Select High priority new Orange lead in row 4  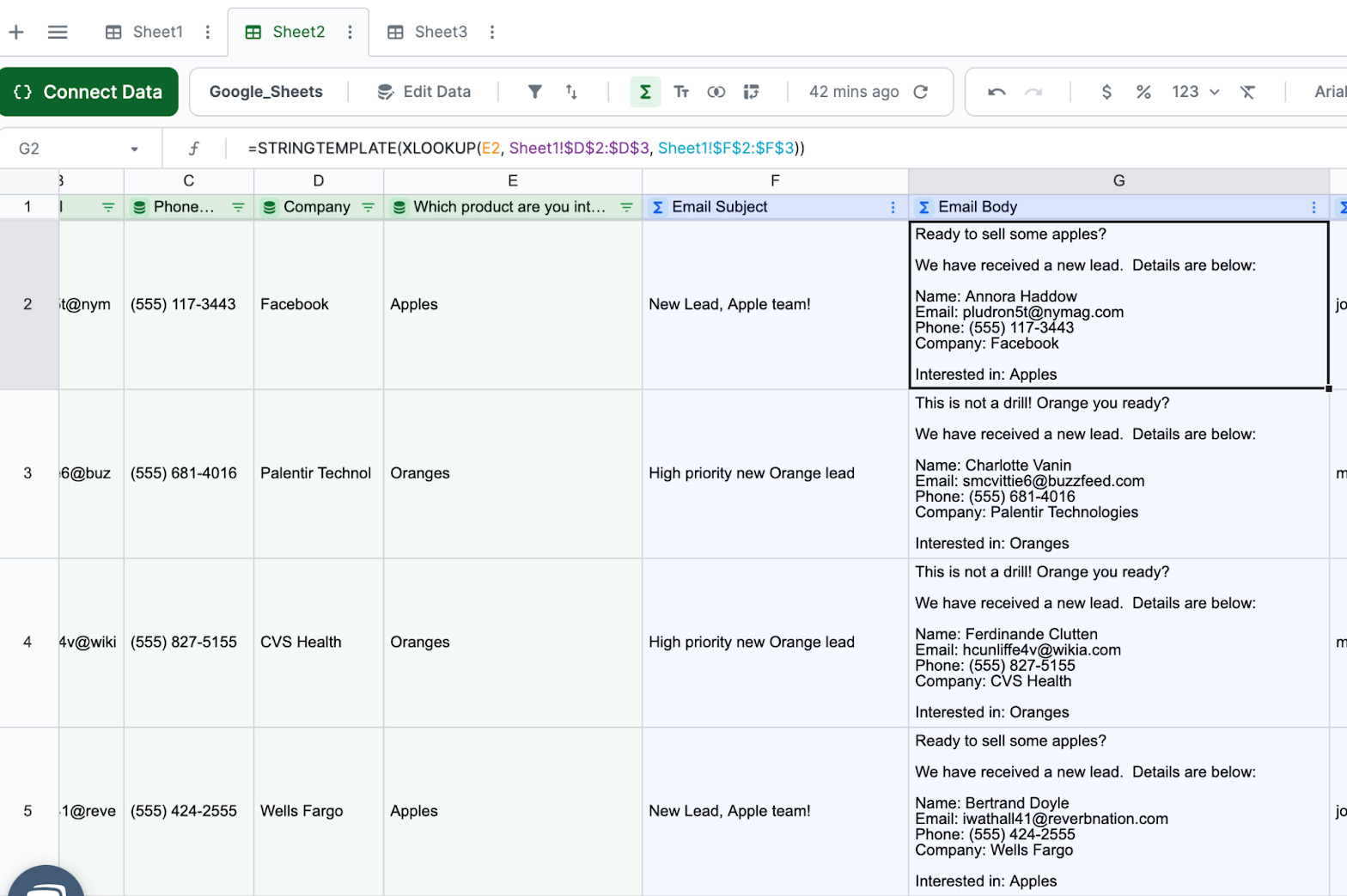[x=775, y=643]
